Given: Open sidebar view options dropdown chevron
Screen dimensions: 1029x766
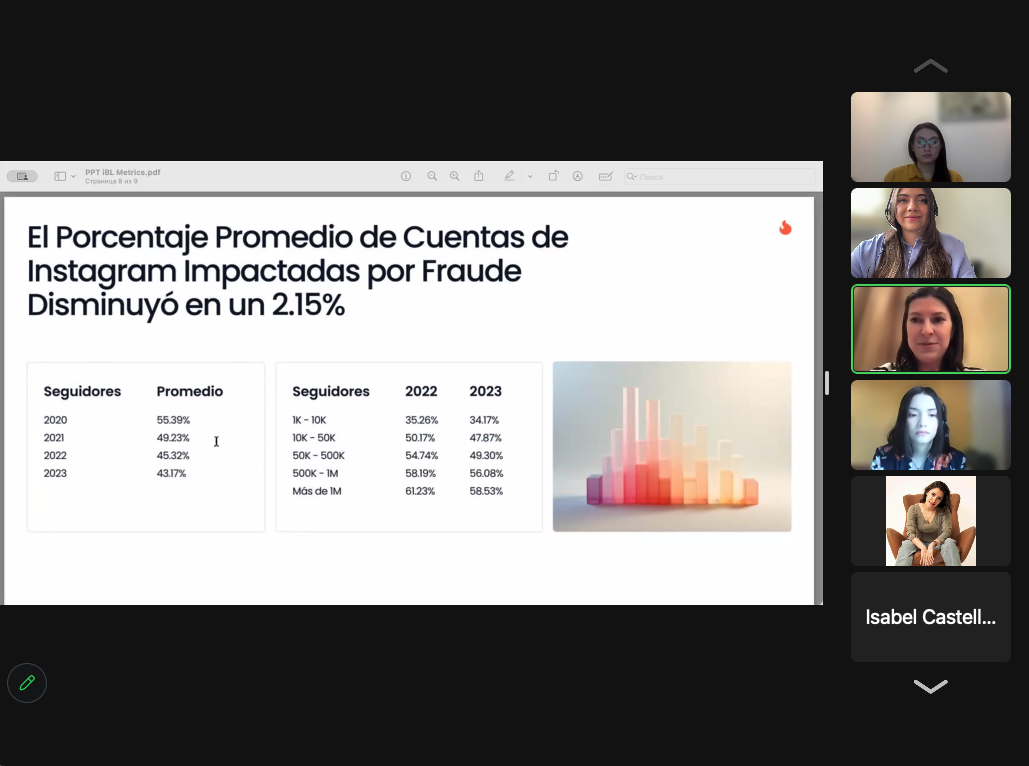Looking at the screenshot, I should [74, 176].
